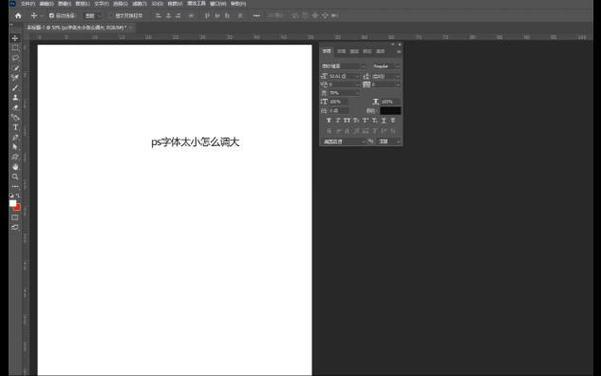Collapse the Character panel with double-arrow
The width and height of the screenshot is (601, 376).
392,44
